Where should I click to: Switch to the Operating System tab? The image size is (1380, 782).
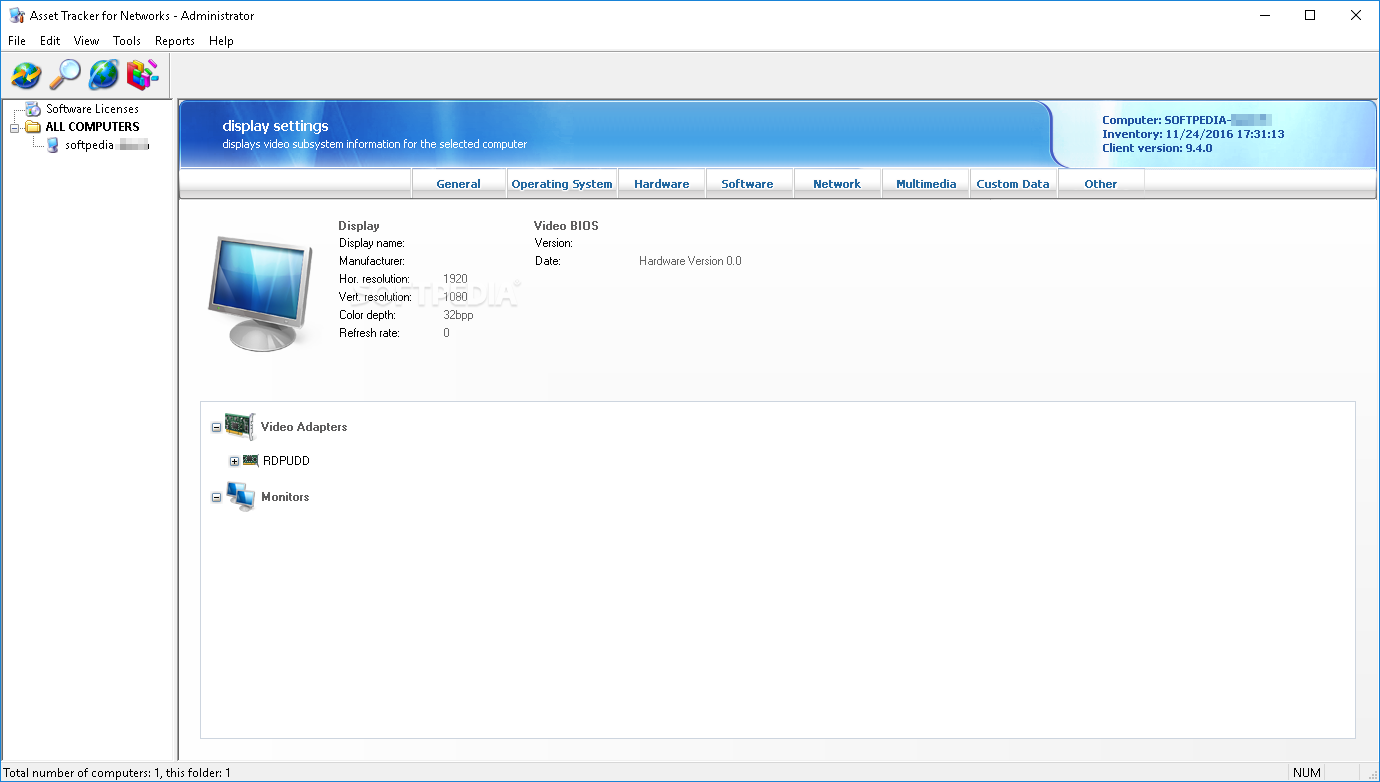(x=562, y=184)
